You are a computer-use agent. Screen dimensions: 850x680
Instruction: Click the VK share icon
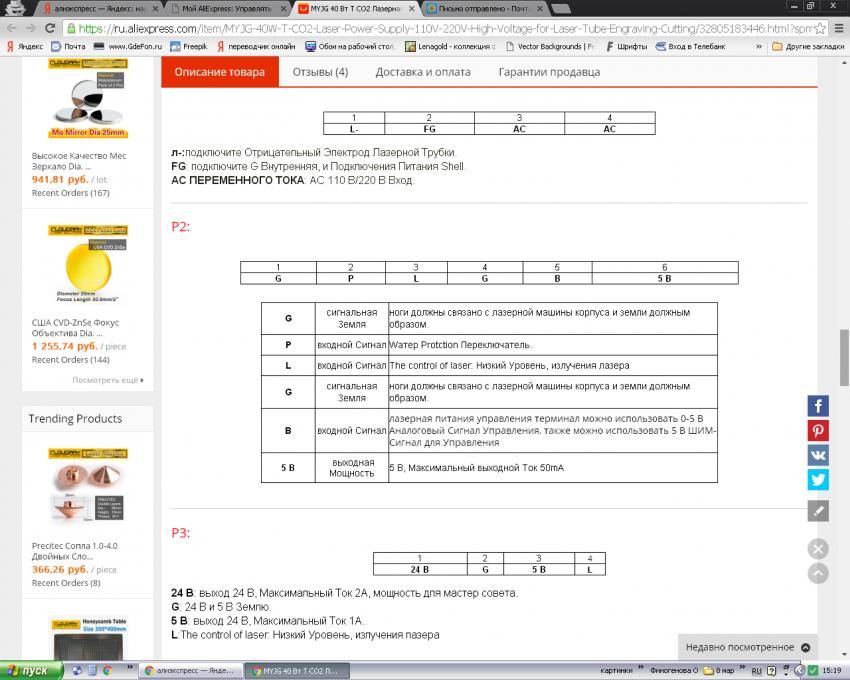click(x=818, y=455)
